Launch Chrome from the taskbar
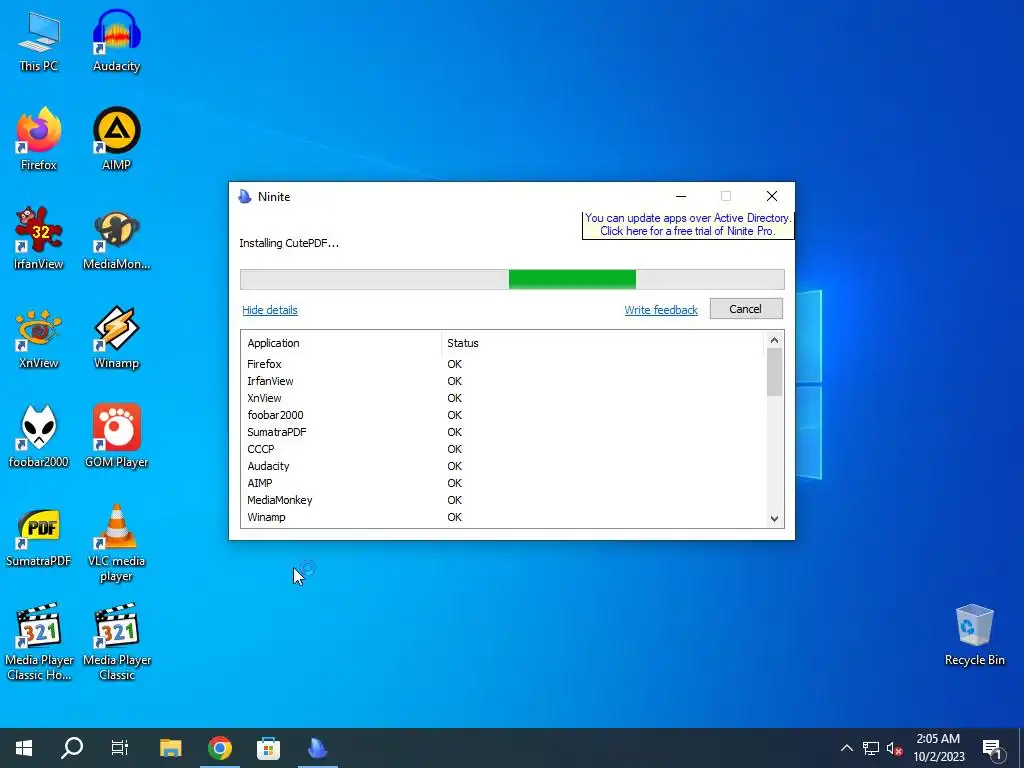Viewport: 1024px width, 768px height. 220,748
